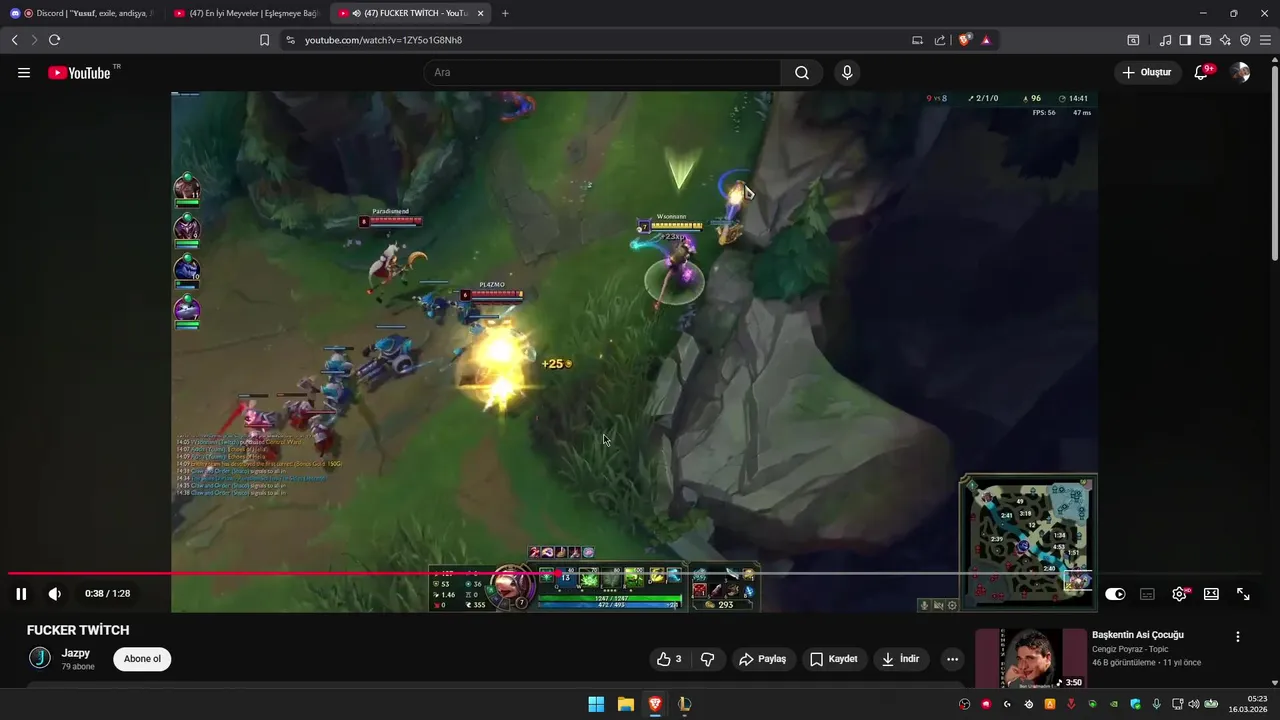Start voice search with the microphone
The height and width of the screenshot is (720, 1280).
[x=847, y=72]
